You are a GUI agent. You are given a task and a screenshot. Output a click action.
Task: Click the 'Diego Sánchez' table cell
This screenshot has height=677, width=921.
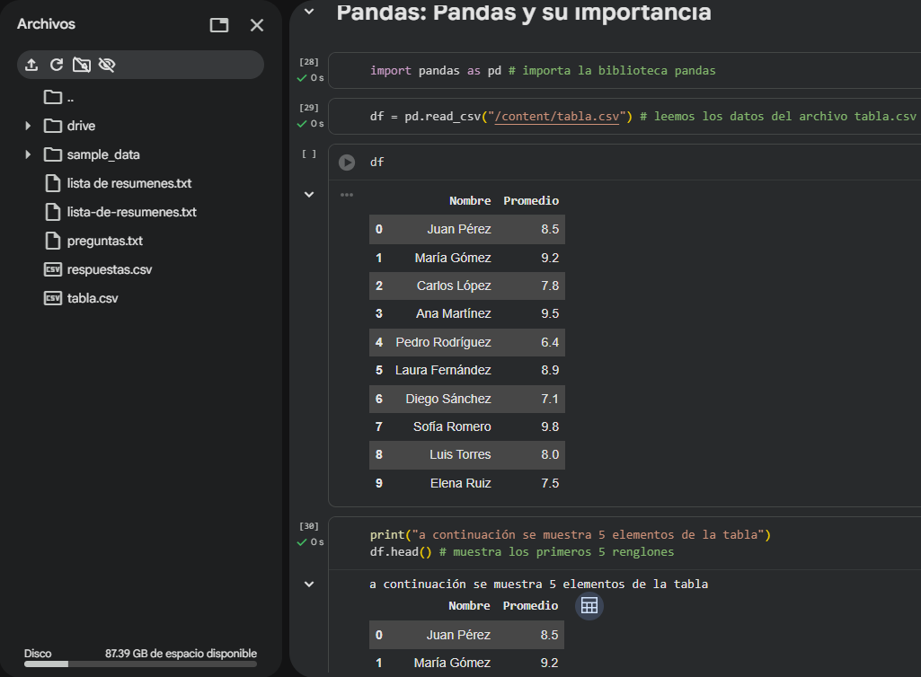tap(448, 399)
